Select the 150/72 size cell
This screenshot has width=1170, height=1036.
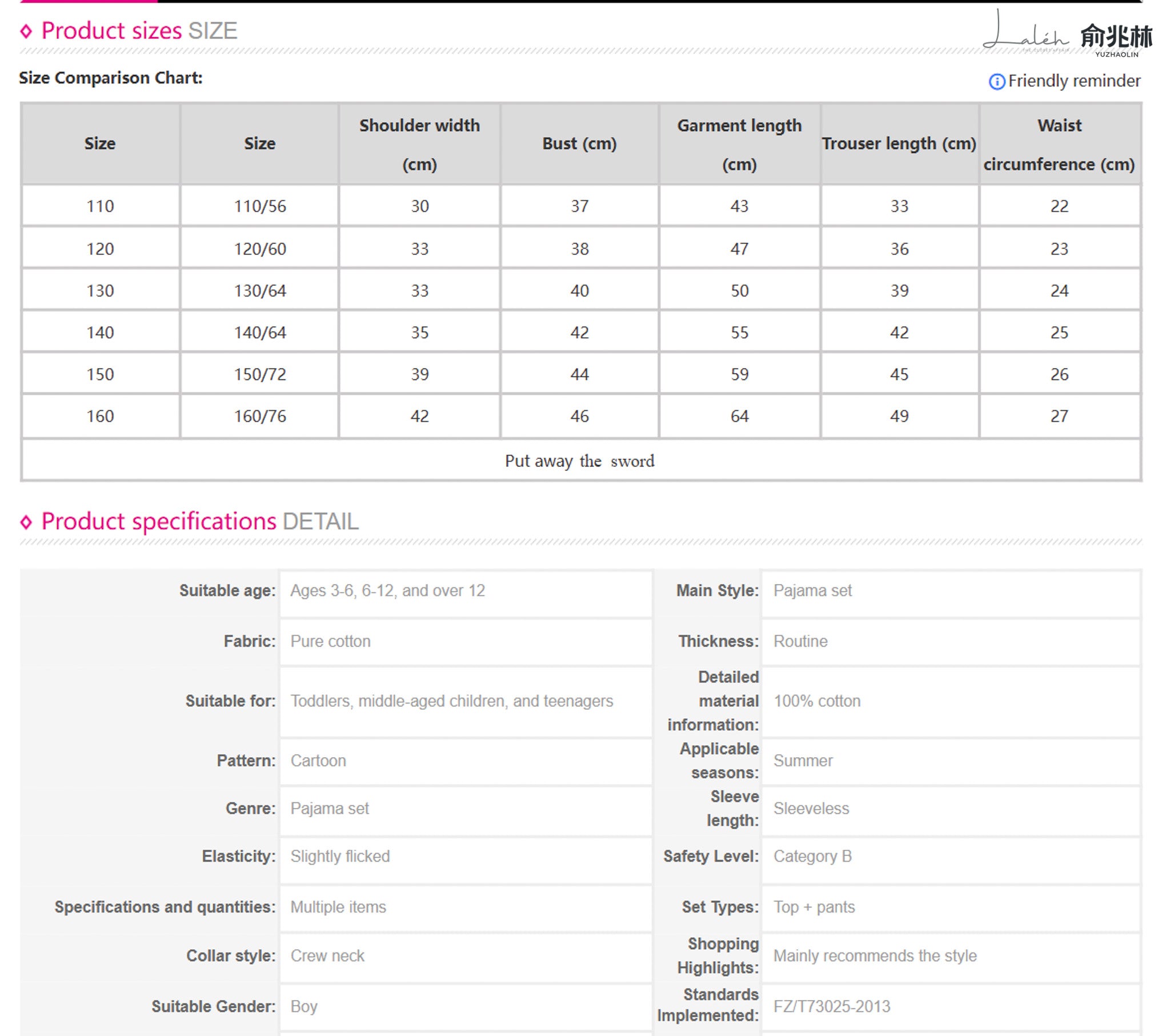tap(260, 374)
